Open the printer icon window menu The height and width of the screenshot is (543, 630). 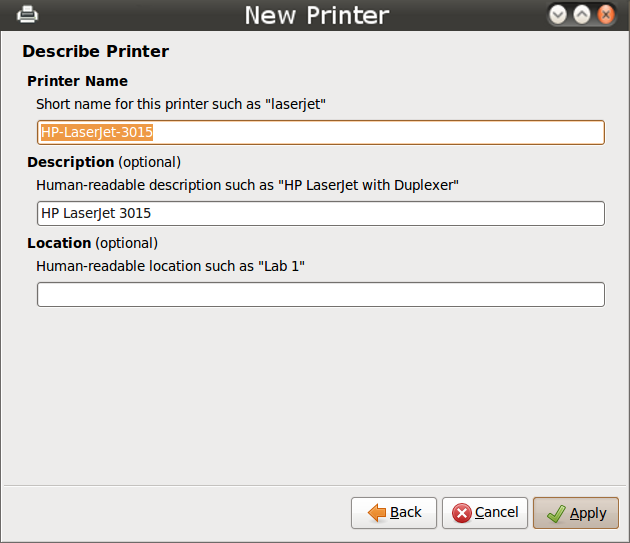pyautogui.click(x=27, y=15)
